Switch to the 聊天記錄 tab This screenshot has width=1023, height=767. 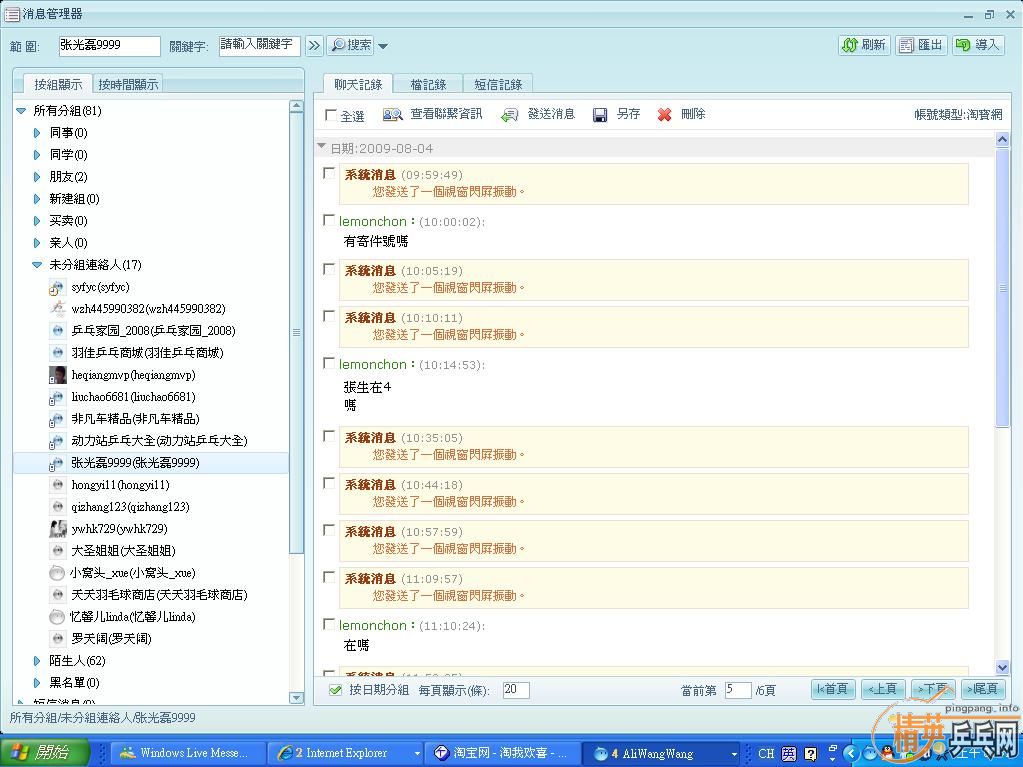click(358, 84)
